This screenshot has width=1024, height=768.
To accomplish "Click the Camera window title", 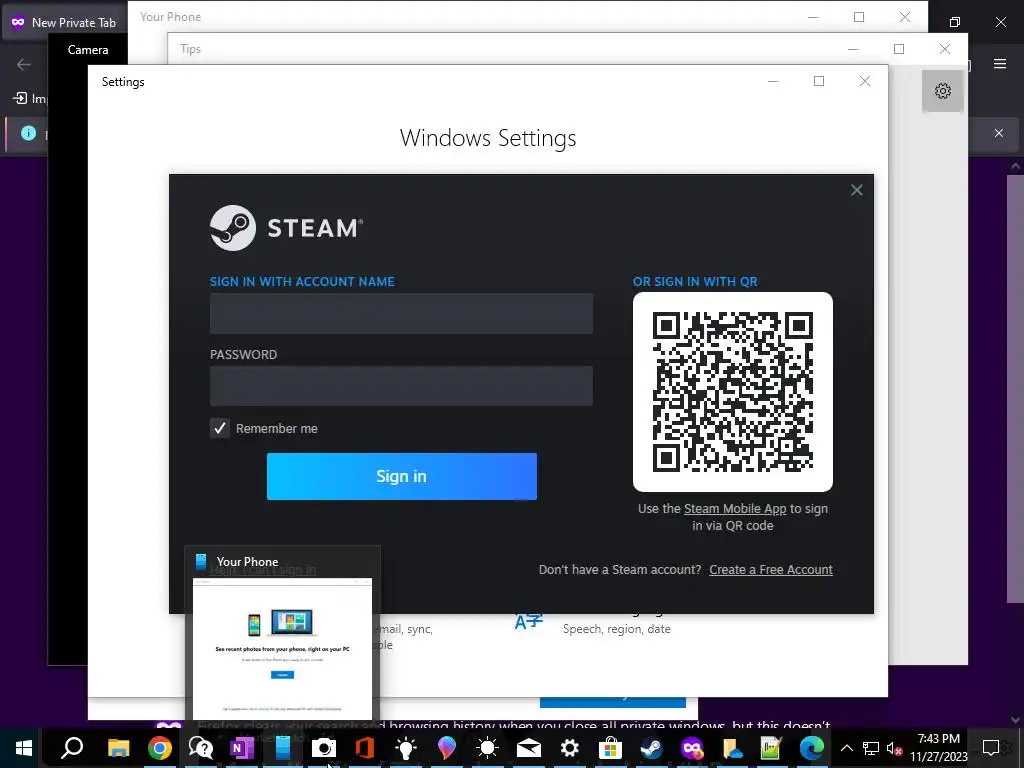I will click(x=88, y=50).
